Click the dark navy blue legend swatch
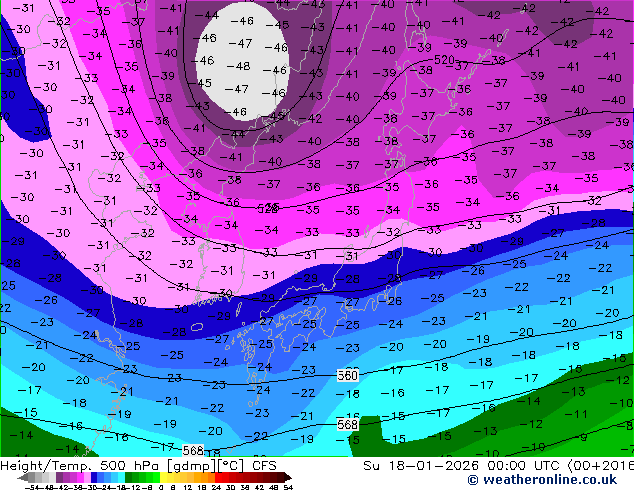The width and height of the screenshot is (634, 490). pyautogui.click(x=94, y=478)
